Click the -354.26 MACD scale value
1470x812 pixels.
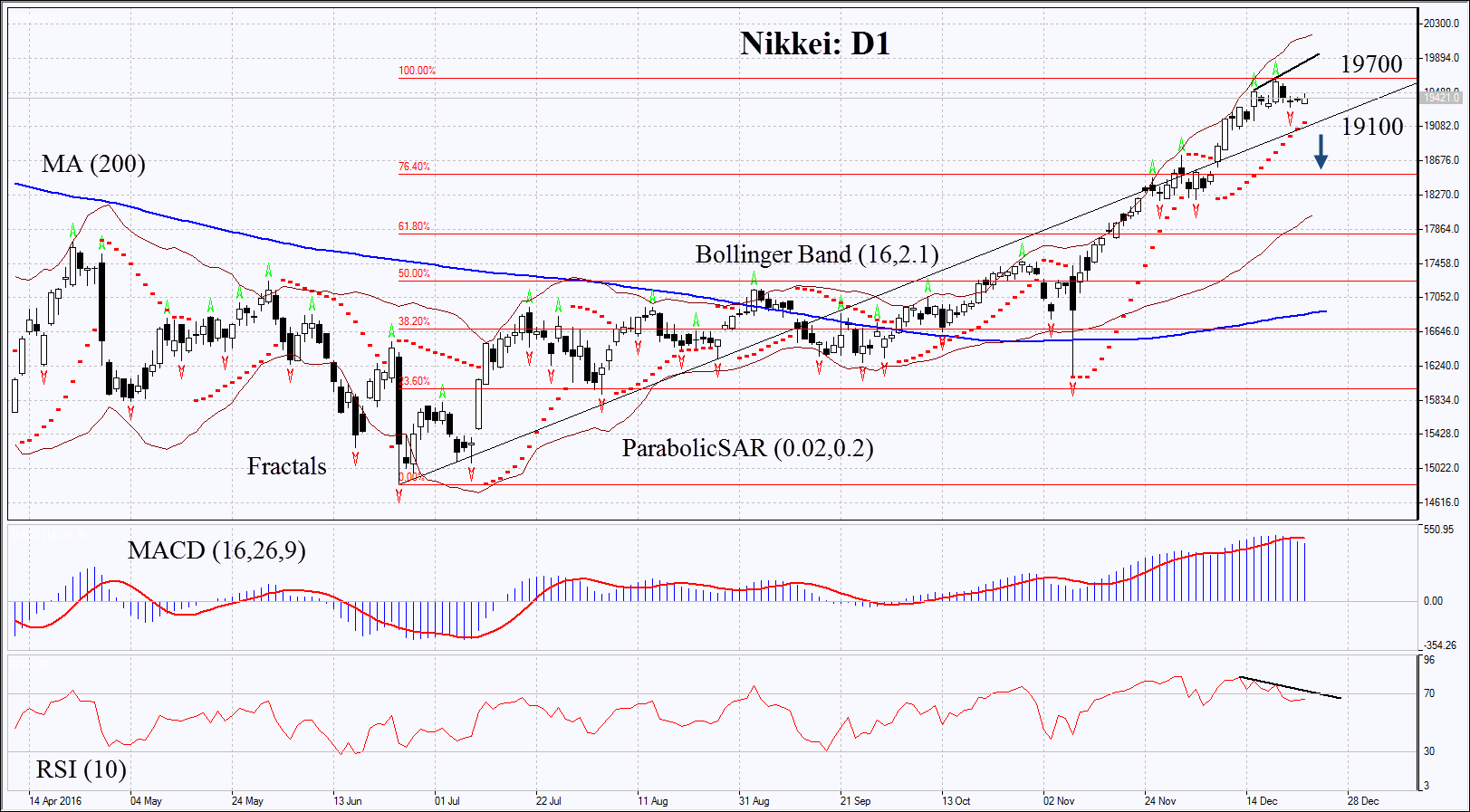point(1440,645)
